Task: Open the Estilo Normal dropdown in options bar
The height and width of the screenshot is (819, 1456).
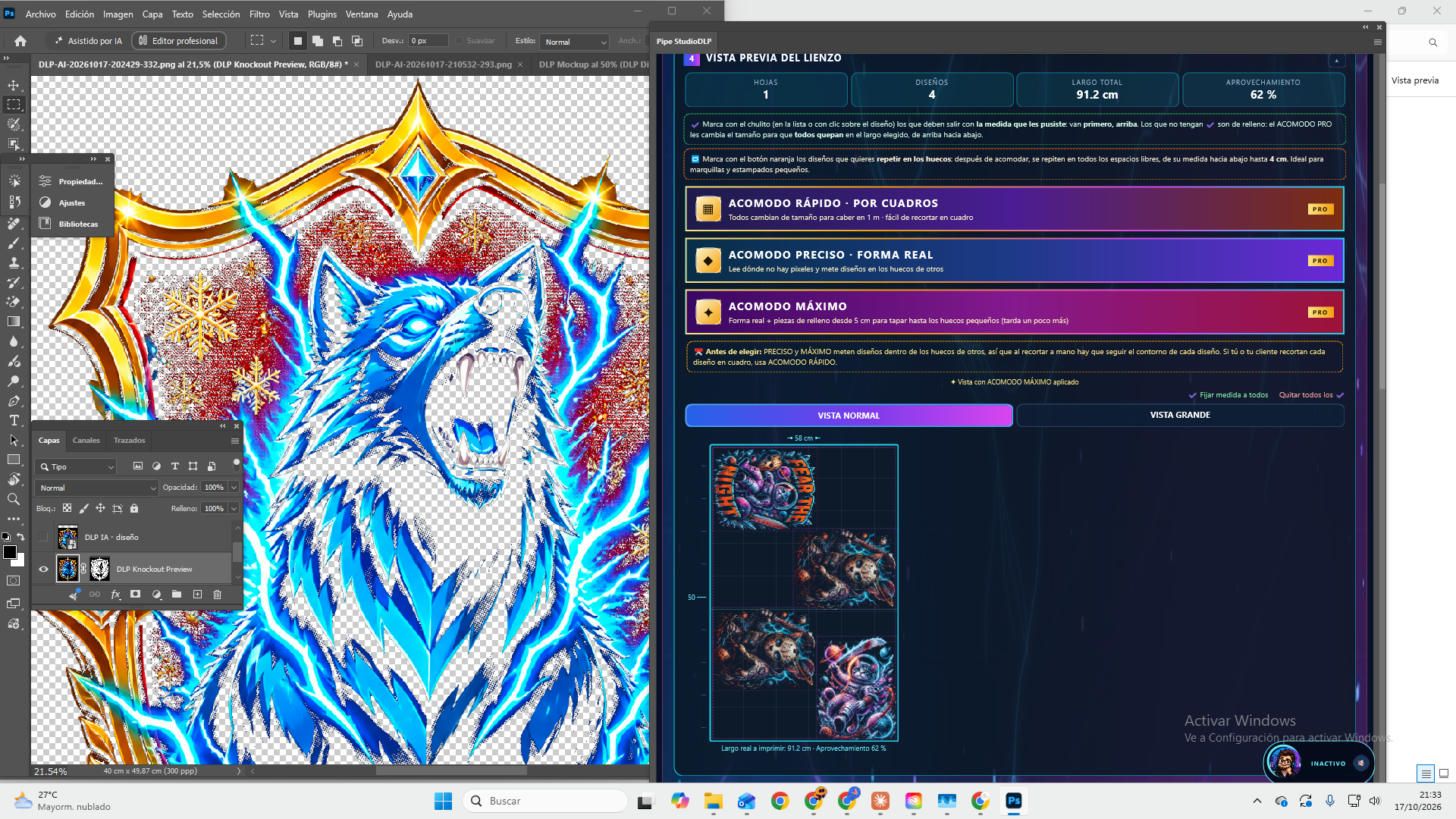Action: point(574,41)
